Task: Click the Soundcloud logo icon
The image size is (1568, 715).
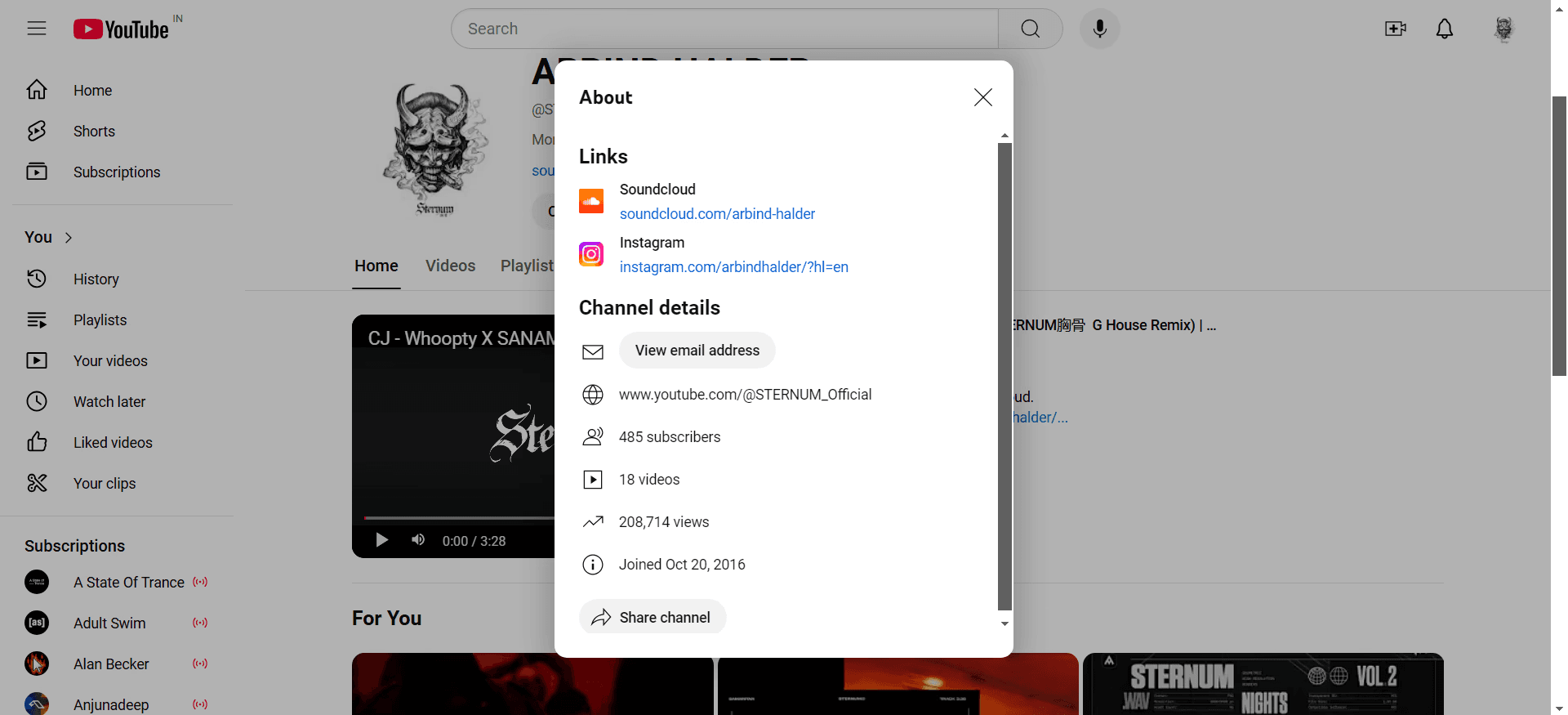Action: [x=591, y=201]
